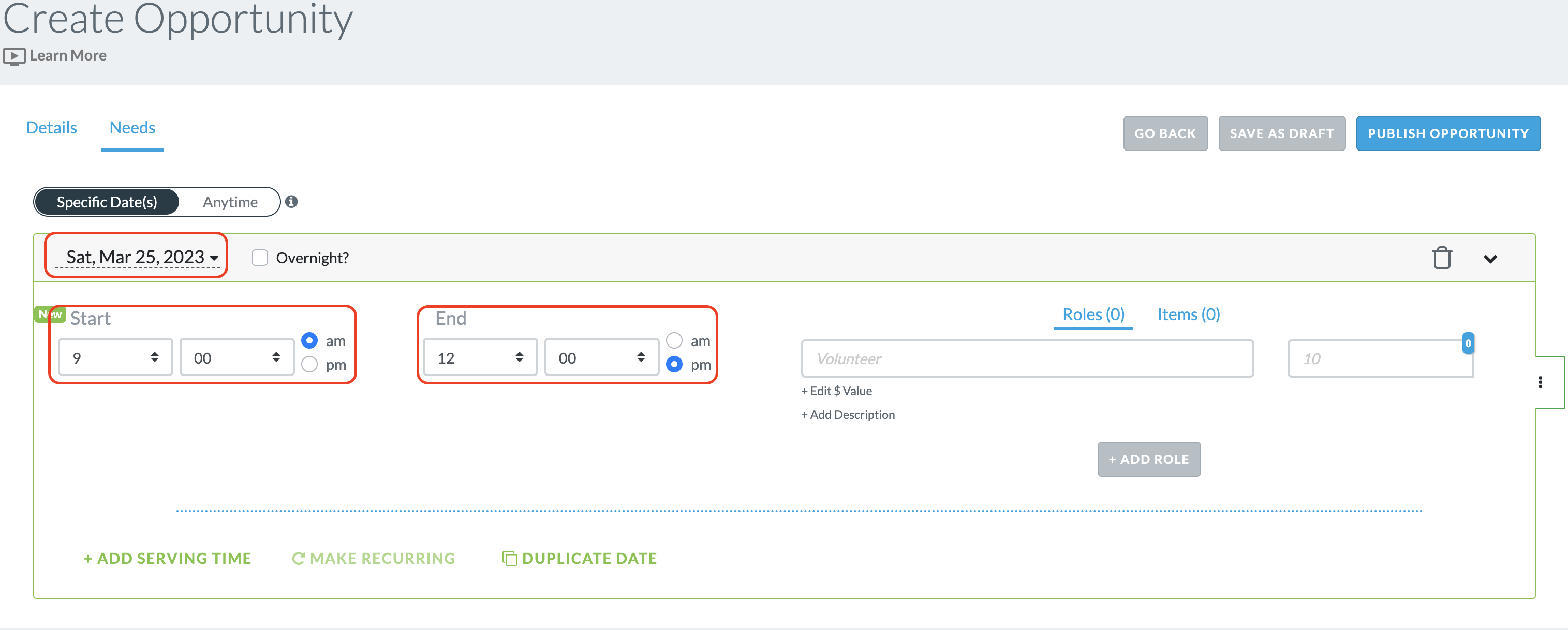Open the three-dot side panel menu

[x=1540, y=382]
